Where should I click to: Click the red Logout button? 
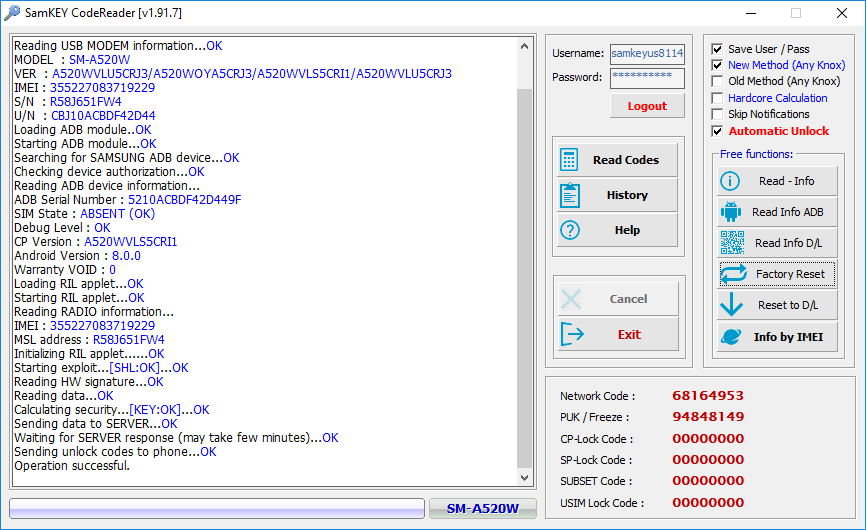point(647,106)
